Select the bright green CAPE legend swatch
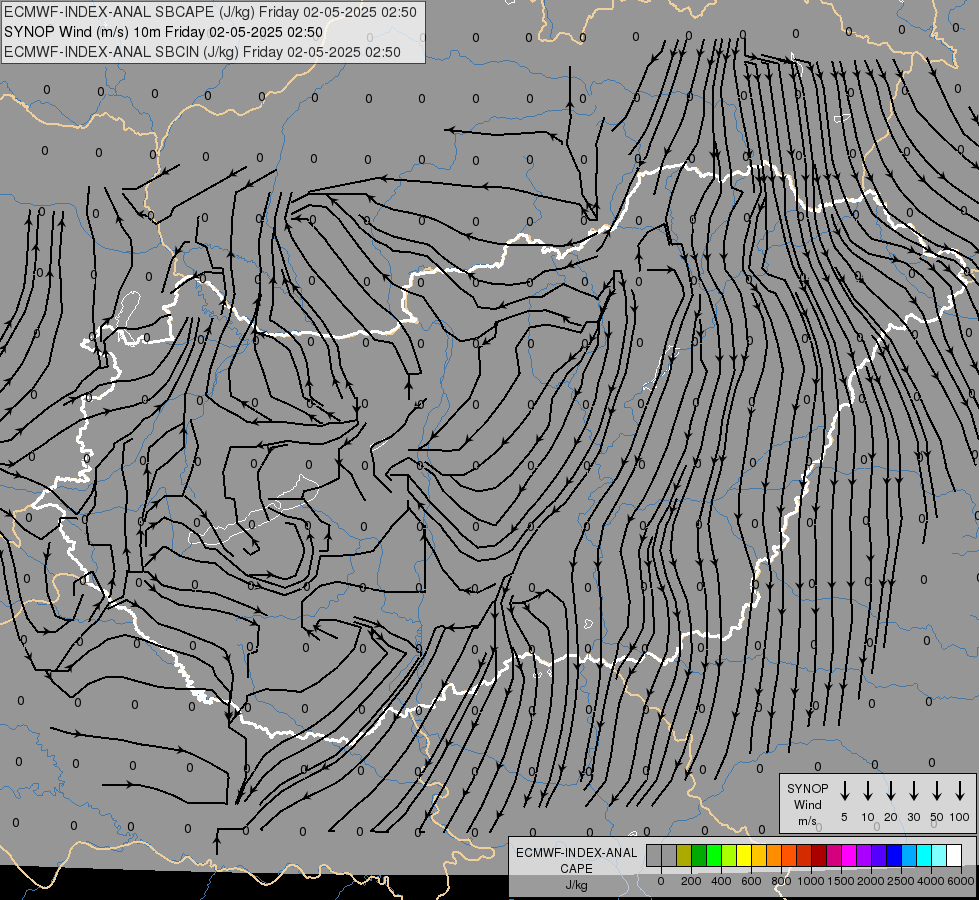 (x=714, y=855)
